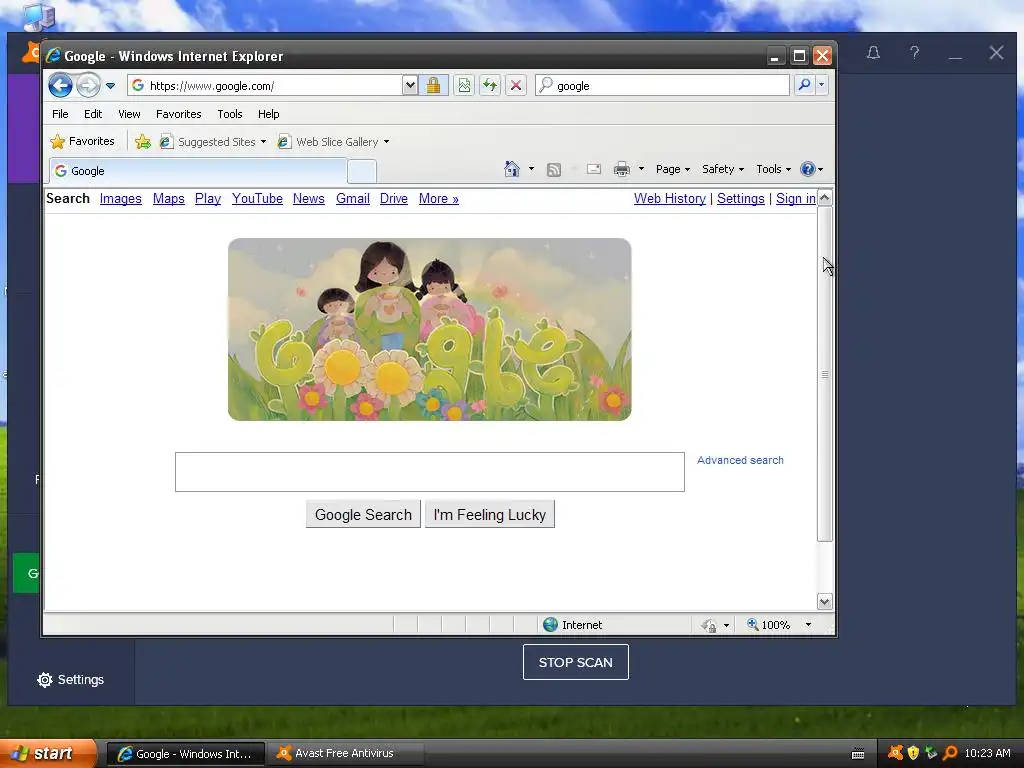Click the Advanced search link

740,460
